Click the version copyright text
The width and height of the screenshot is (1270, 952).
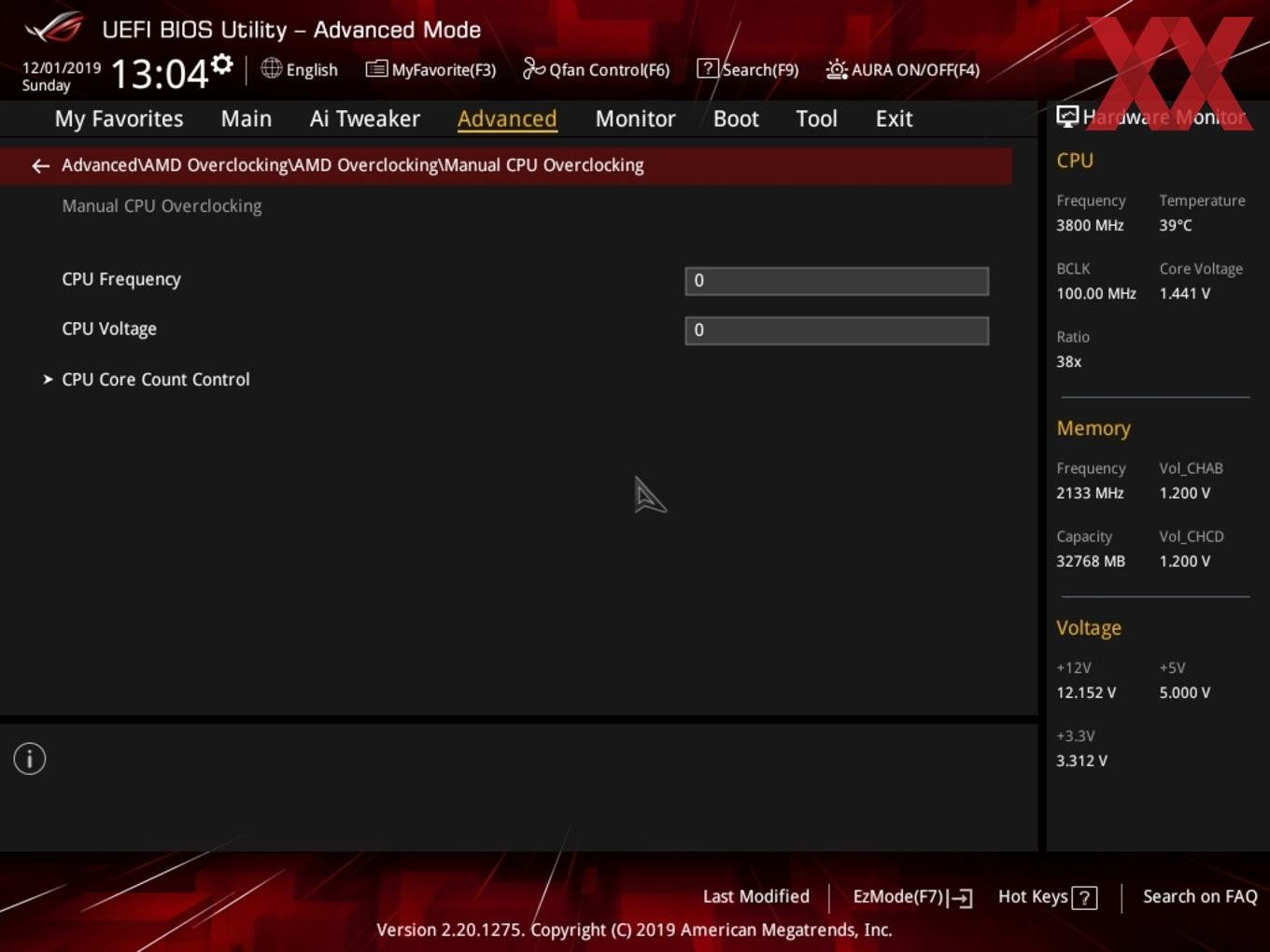[634, 931]
